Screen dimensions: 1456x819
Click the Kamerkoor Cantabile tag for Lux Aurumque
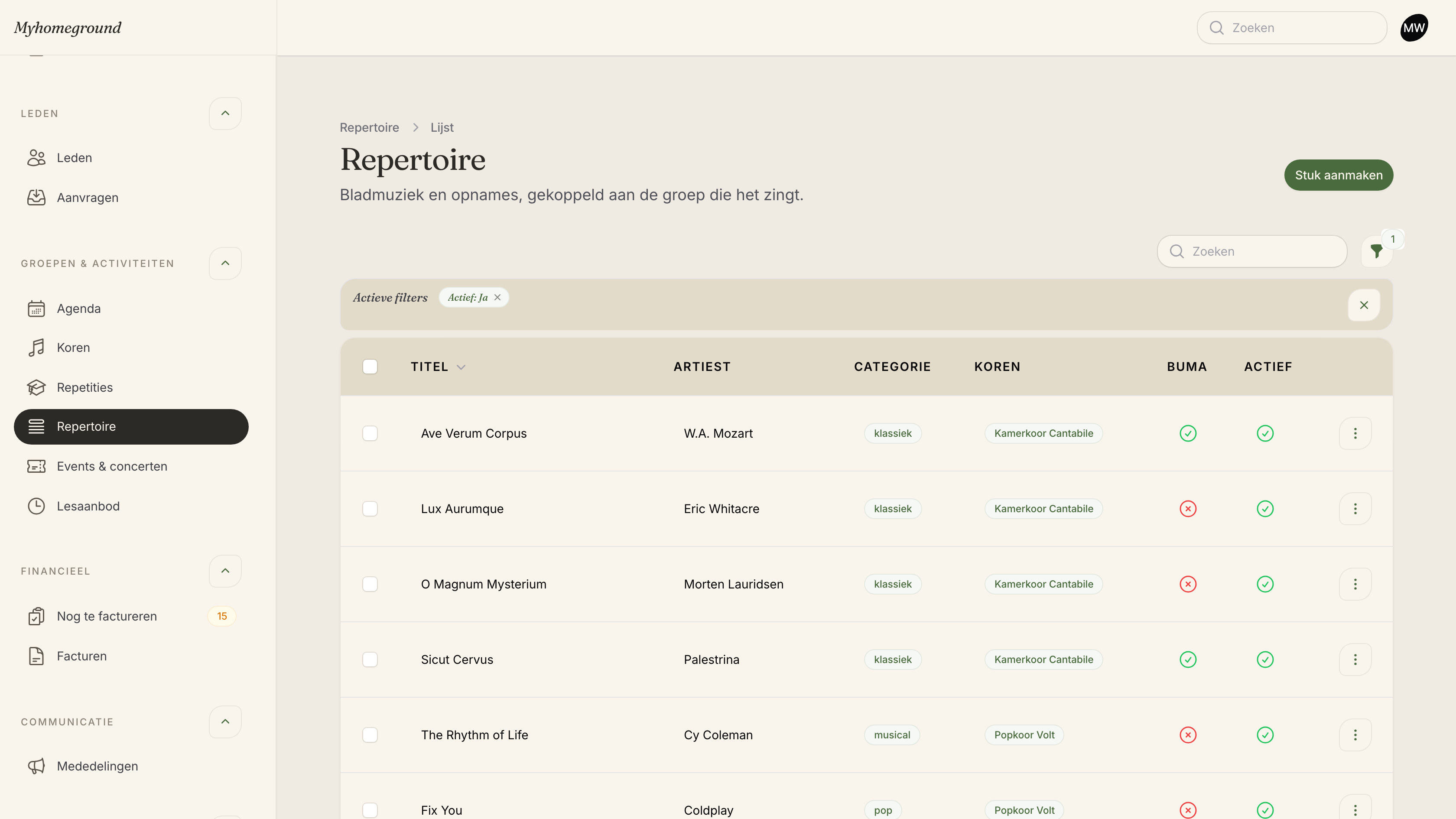coord(1043,509)
